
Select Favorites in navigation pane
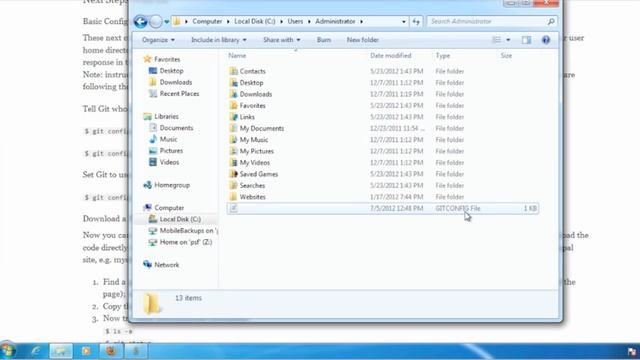click(x=167, y=59)
